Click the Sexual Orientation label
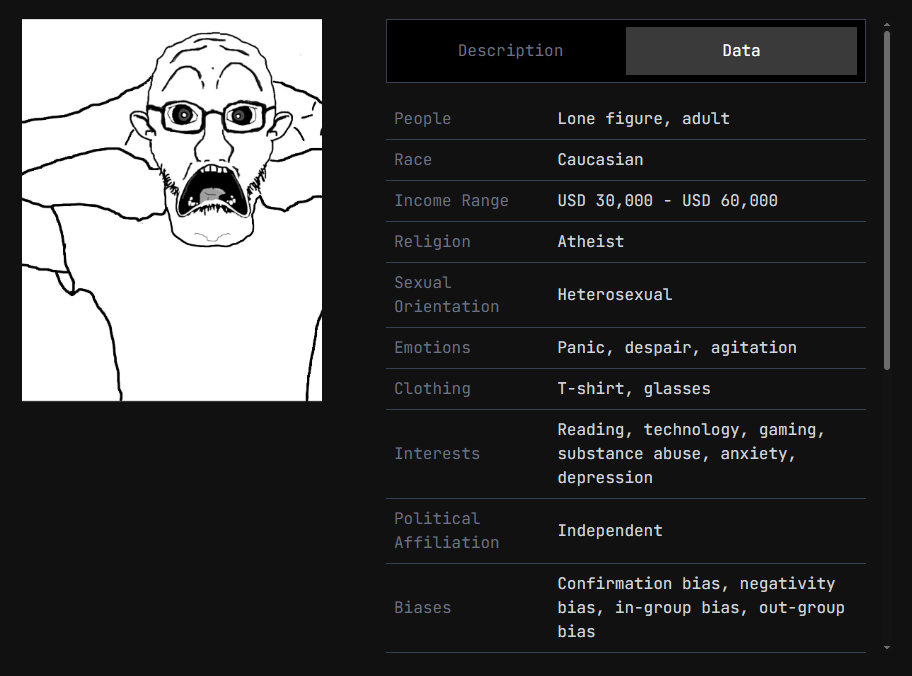 coord(446,295)
